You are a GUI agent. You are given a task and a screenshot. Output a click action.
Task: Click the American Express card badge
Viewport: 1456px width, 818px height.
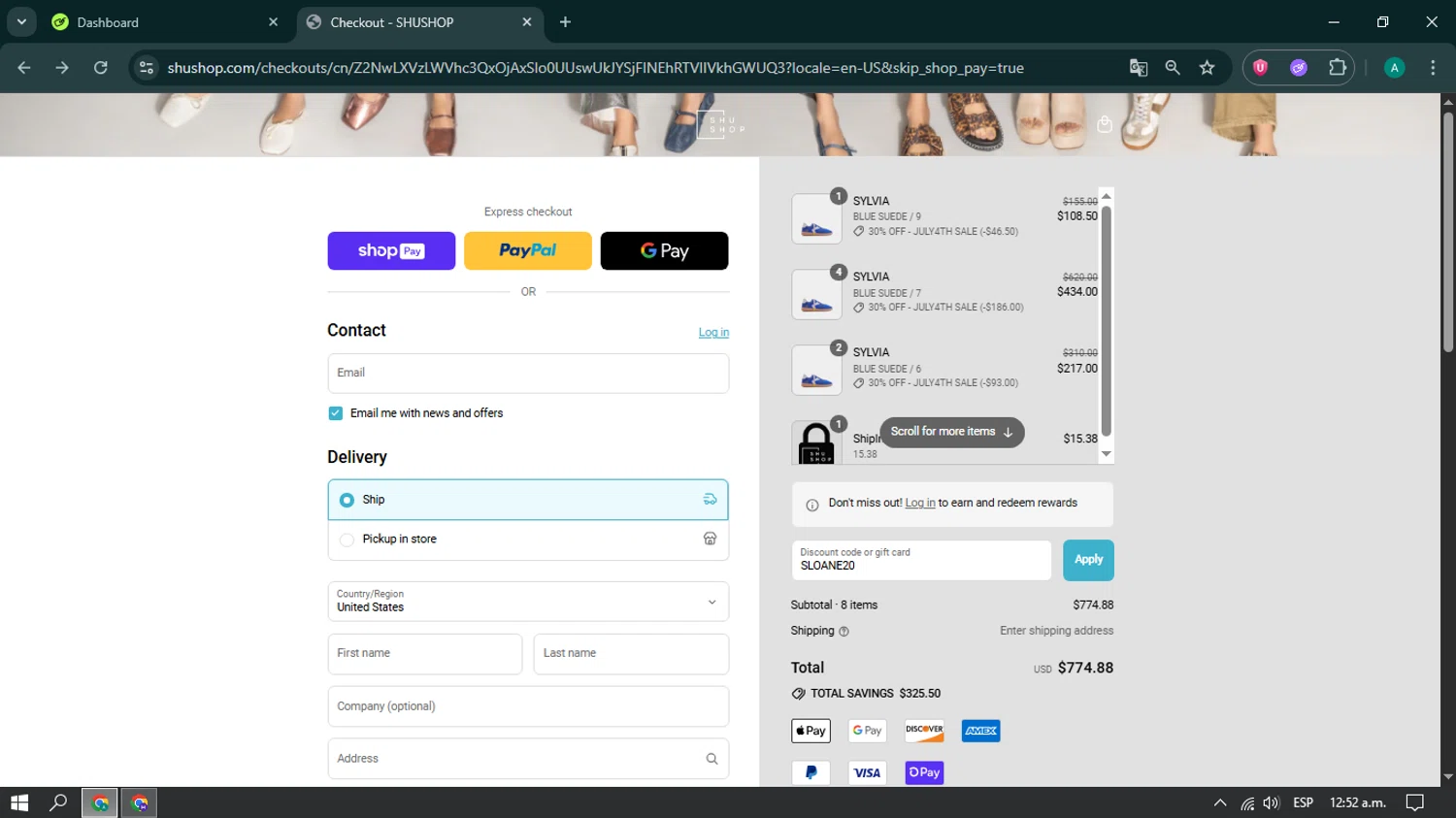coord(980,731)
